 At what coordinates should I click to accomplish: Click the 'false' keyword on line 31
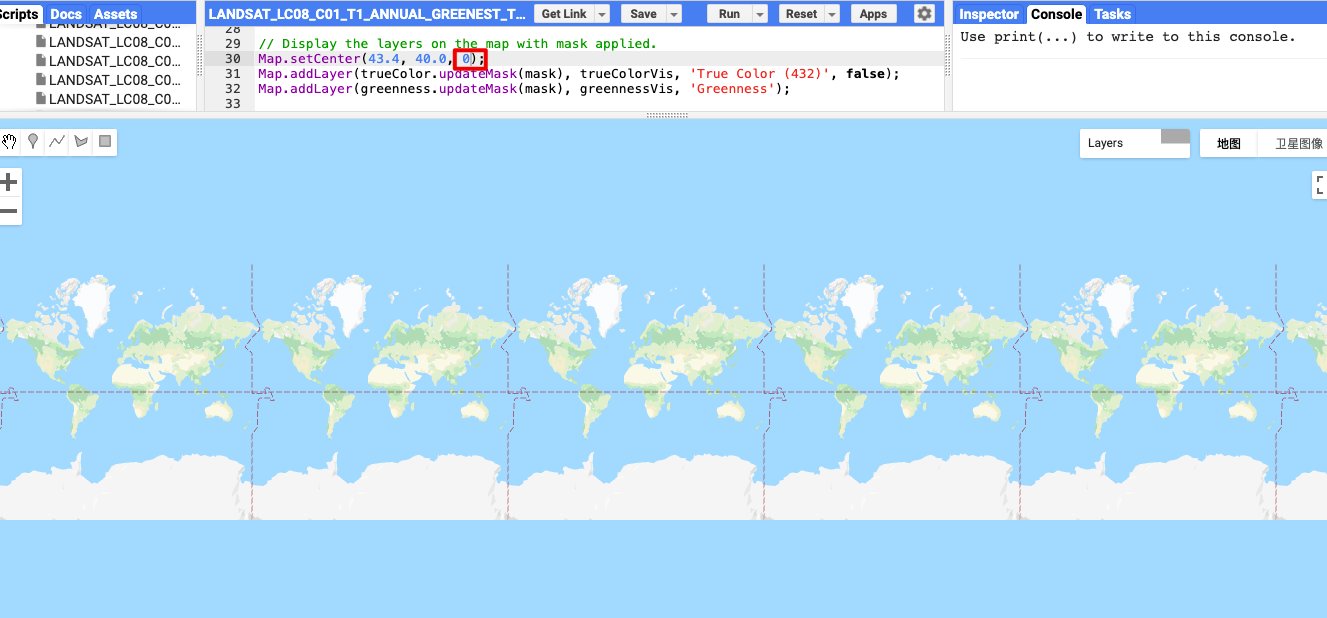pos(866,74)
